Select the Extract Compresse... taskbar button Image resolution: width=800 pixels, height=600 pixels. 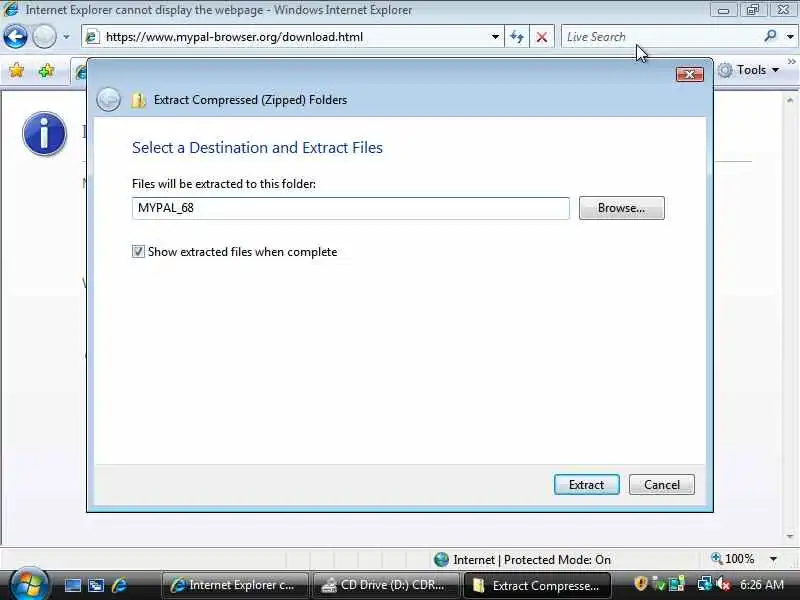[x=537, y=585]
